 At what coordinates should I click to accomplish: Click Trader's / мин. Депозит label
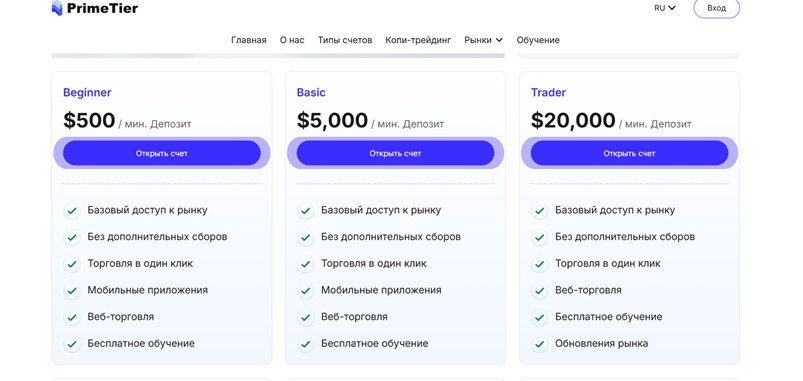(655, 124)
